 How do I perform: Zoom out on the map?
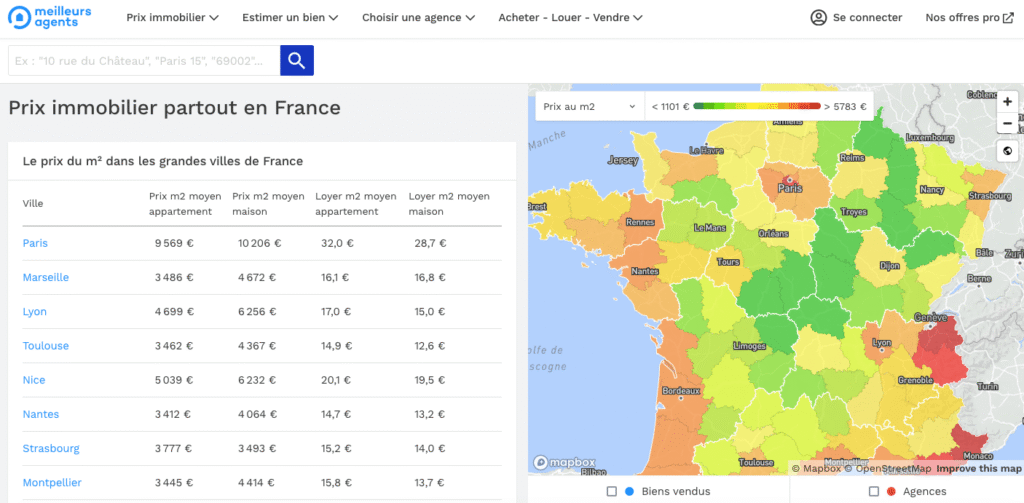click(x=1007, y=124)
